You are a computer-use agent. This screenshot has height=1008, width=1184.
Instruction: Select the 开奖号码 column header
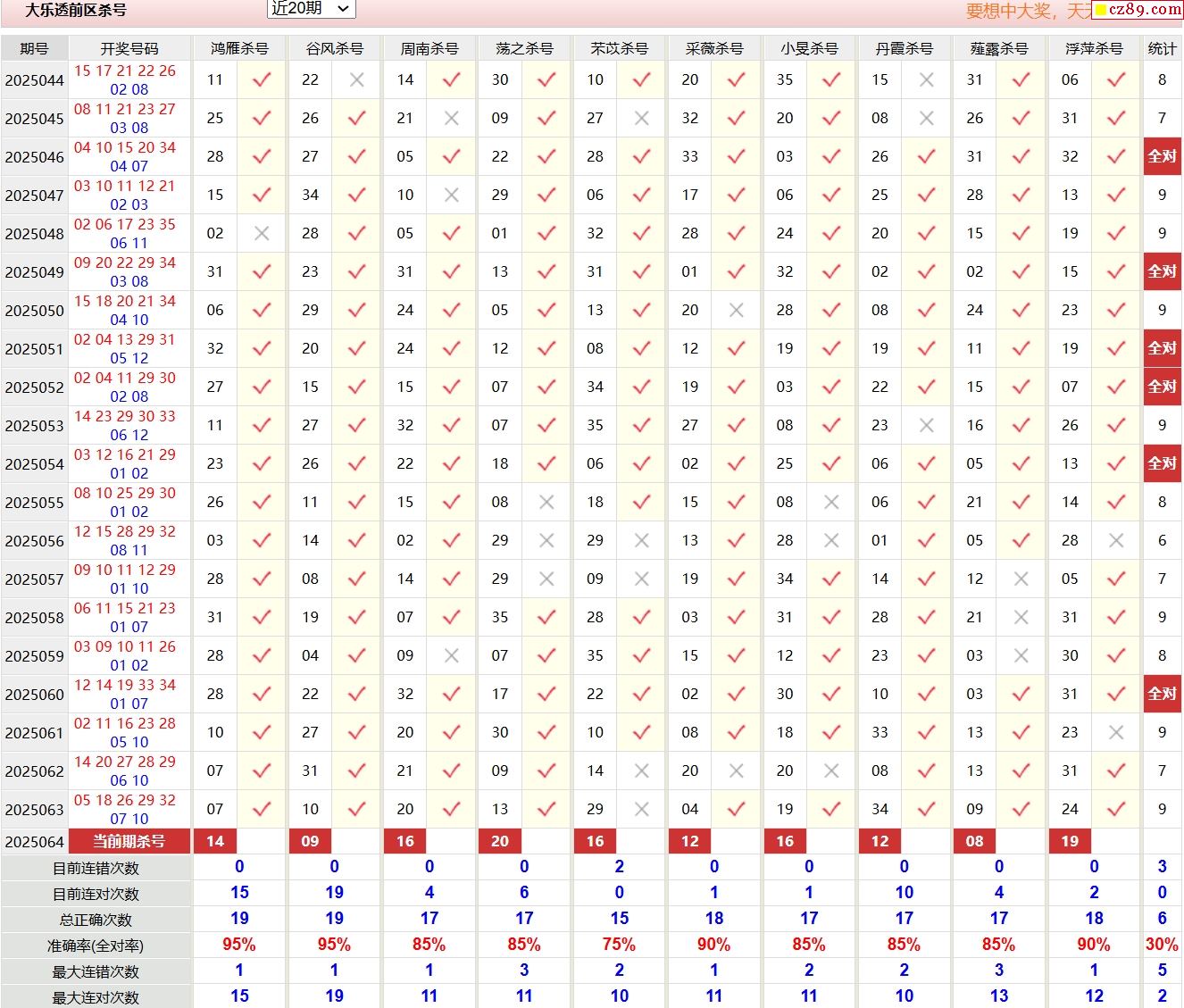click(x=129, y=48)
